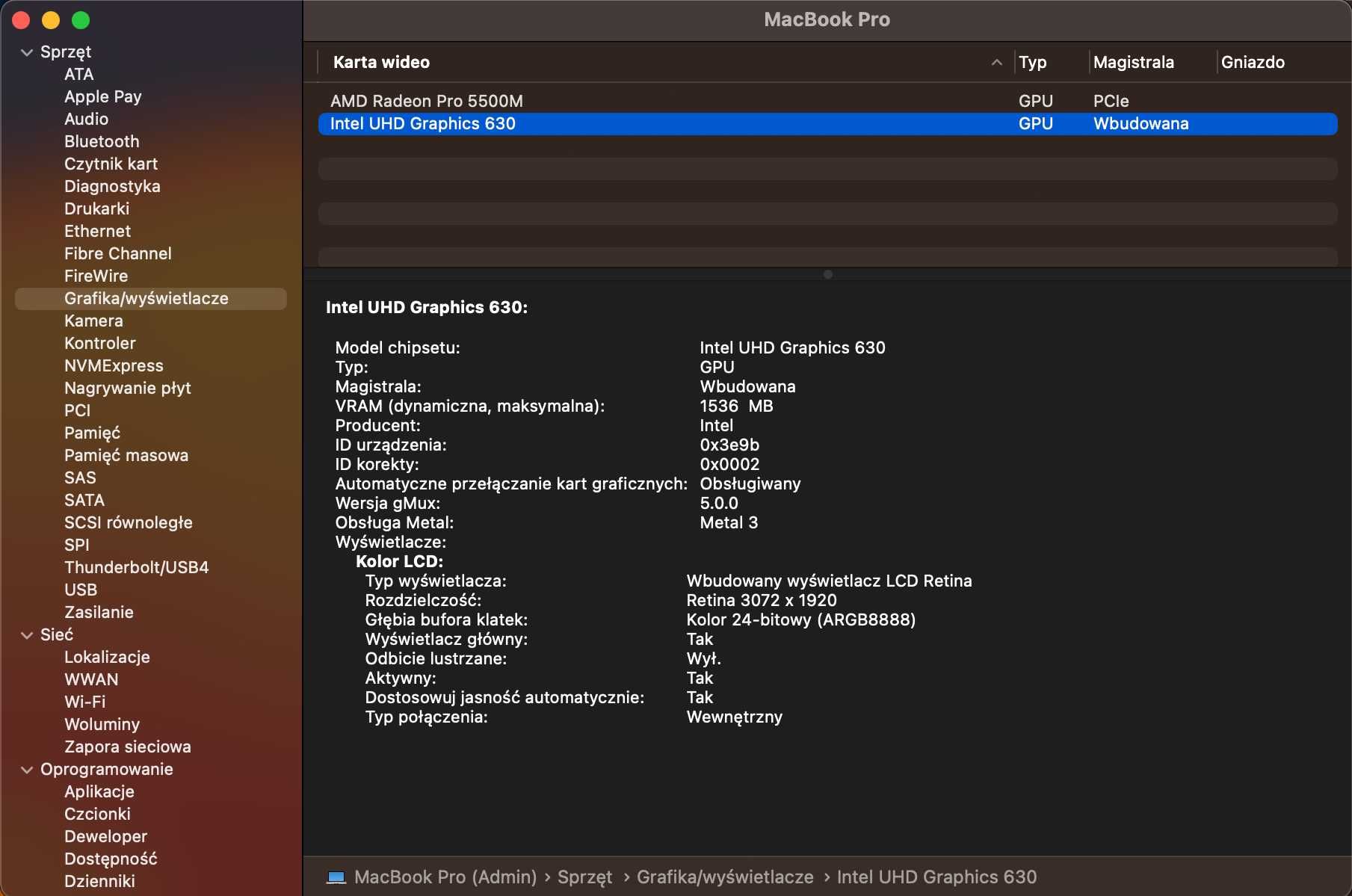Open FireWire in the sidebar
The height and width of the screenshot is (896, 1352).
(96, 276)
